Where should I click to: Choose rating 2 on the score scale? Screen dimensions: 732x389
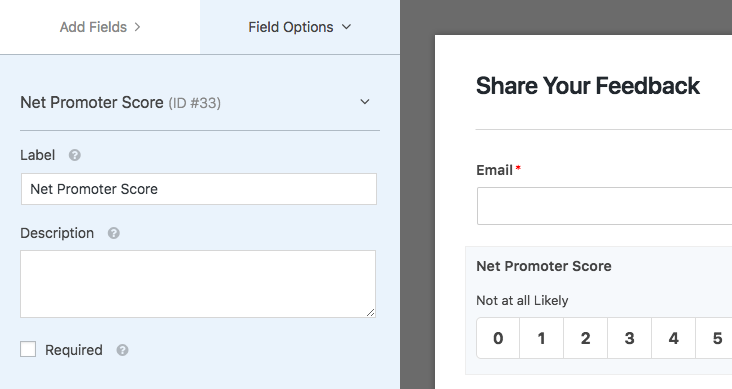tap(585, 338)
